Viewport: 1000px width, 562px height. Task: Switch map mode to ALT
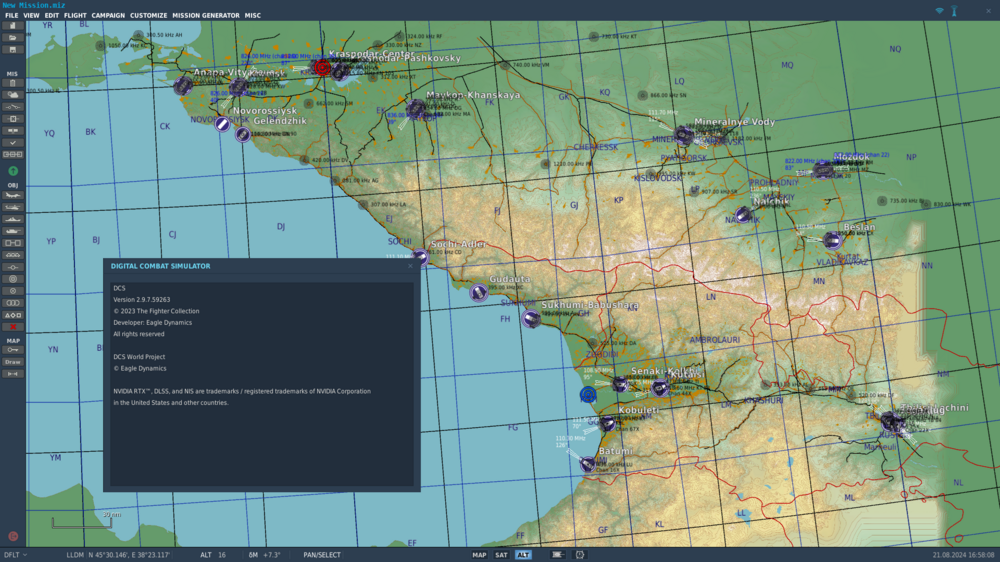pyautogui.click(x=523, y=555)
